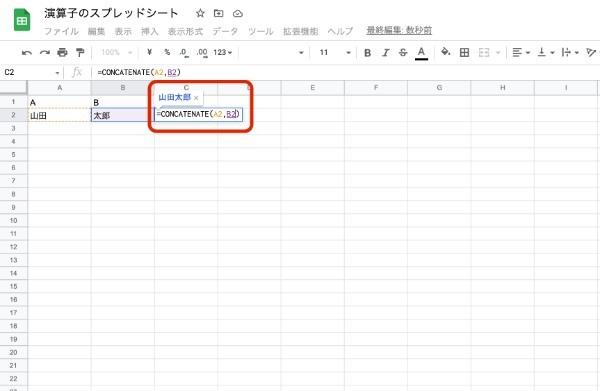The width and height of the screenshot is (600, 391).
Task: Close the 山田太郎 formula preview tooltip
Action: point(196,98)
